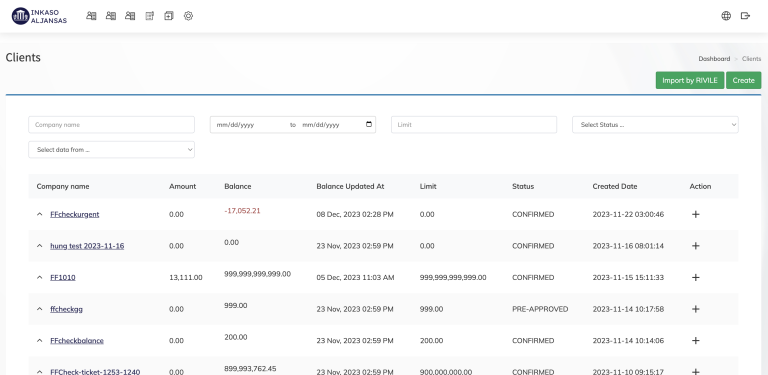Toggle the FFcheckbalance row chevron
This screenshot has height=375, width=768.
point(40,341)
